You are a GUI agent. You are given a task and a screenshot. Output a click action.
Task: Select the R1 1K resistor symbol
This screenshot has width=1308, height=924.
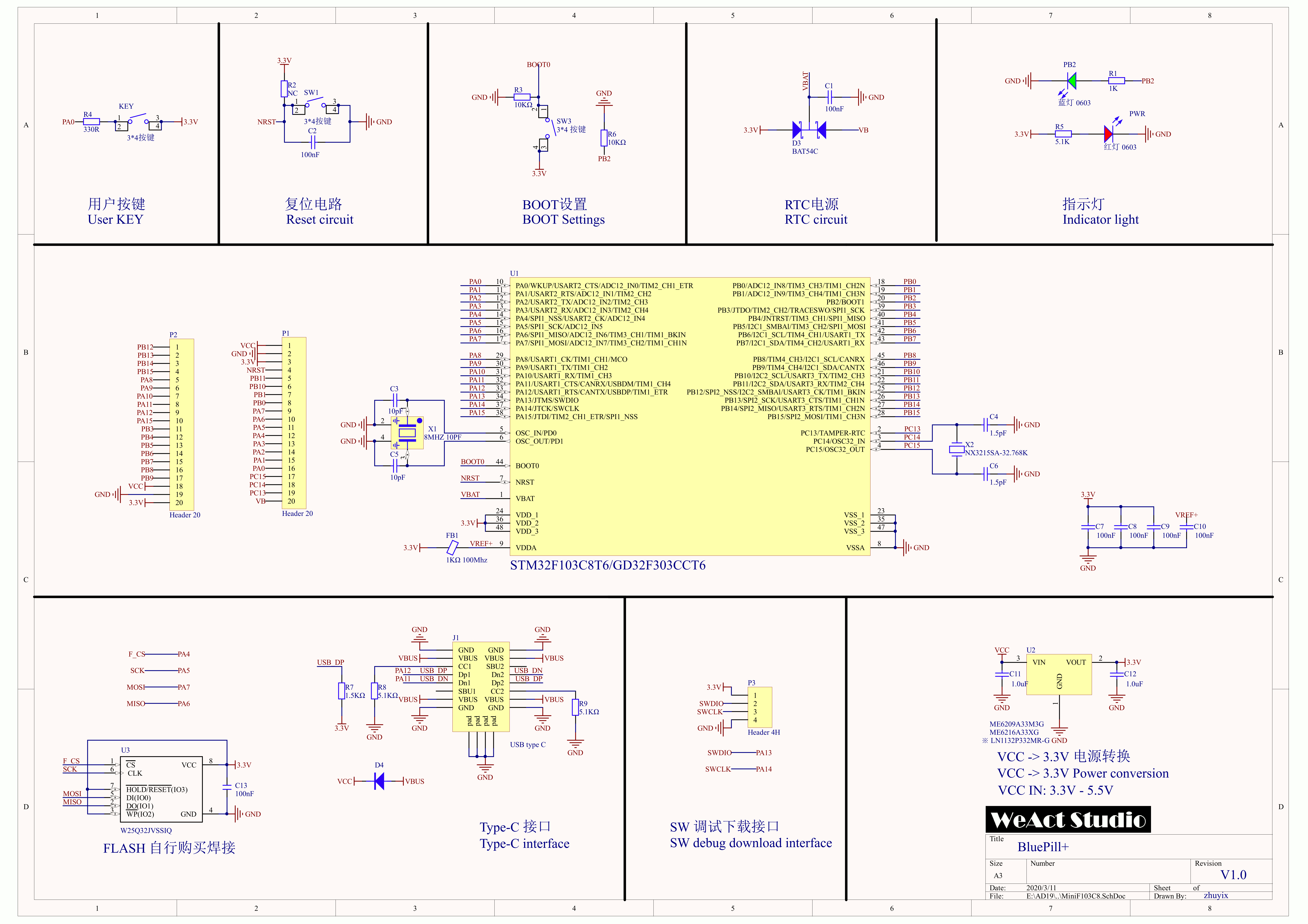[x=1117, y=81]
